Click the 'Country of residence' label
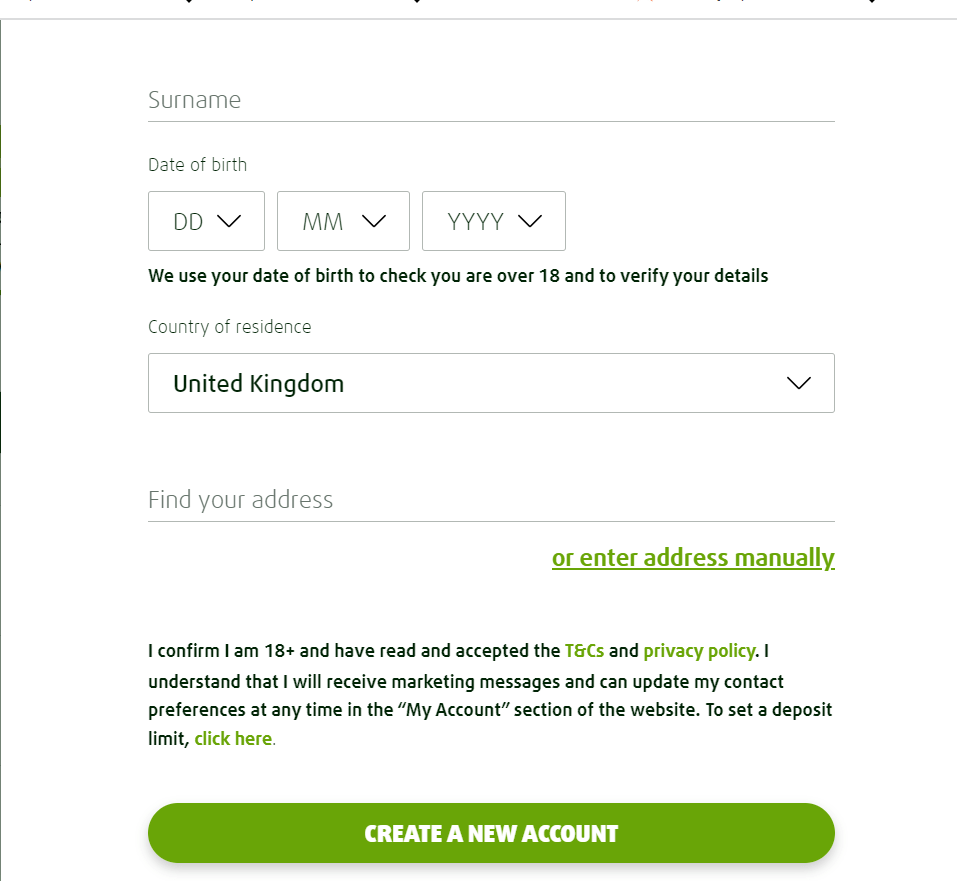Screen dimensions: 957x881 click(229, 327)
